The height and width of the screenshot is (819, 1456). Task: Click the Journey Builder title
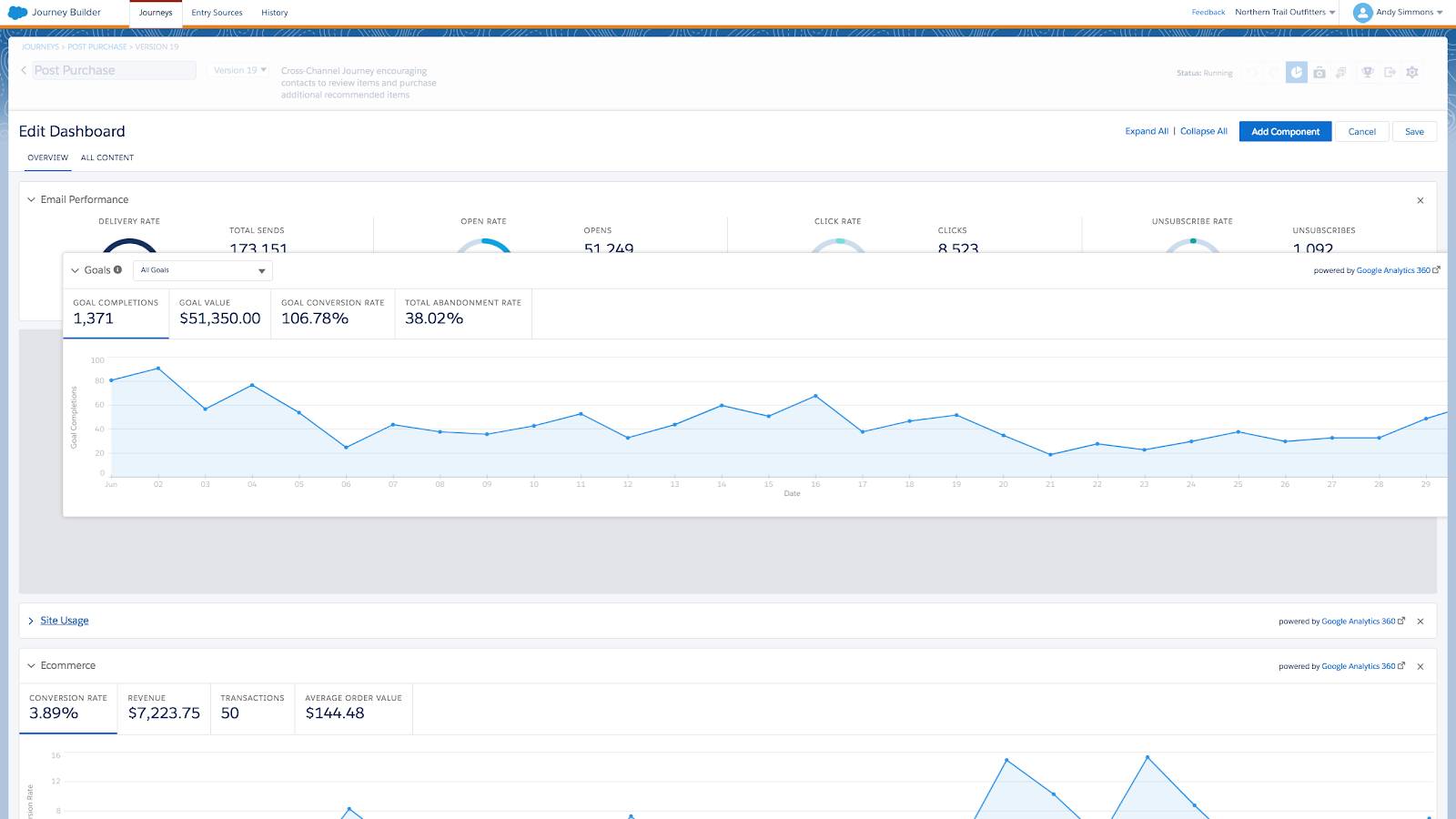coord(66,13)
